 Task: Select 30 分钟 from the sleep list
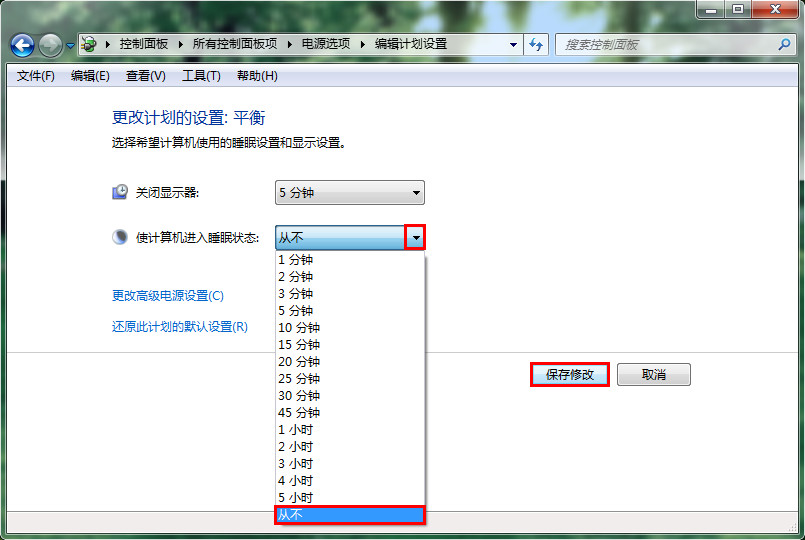[x=299, y=396]
